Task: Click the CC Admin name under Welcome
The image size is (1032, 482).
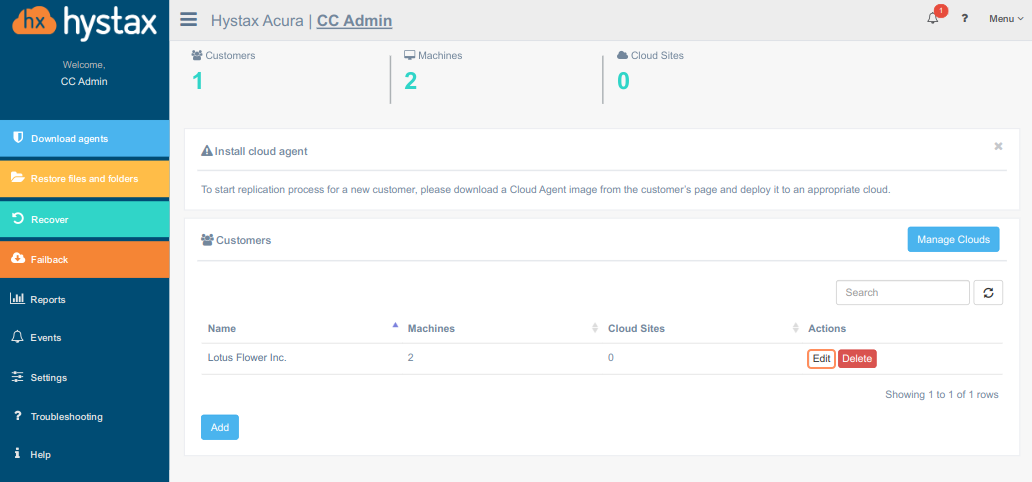Action: click(84, 82)
